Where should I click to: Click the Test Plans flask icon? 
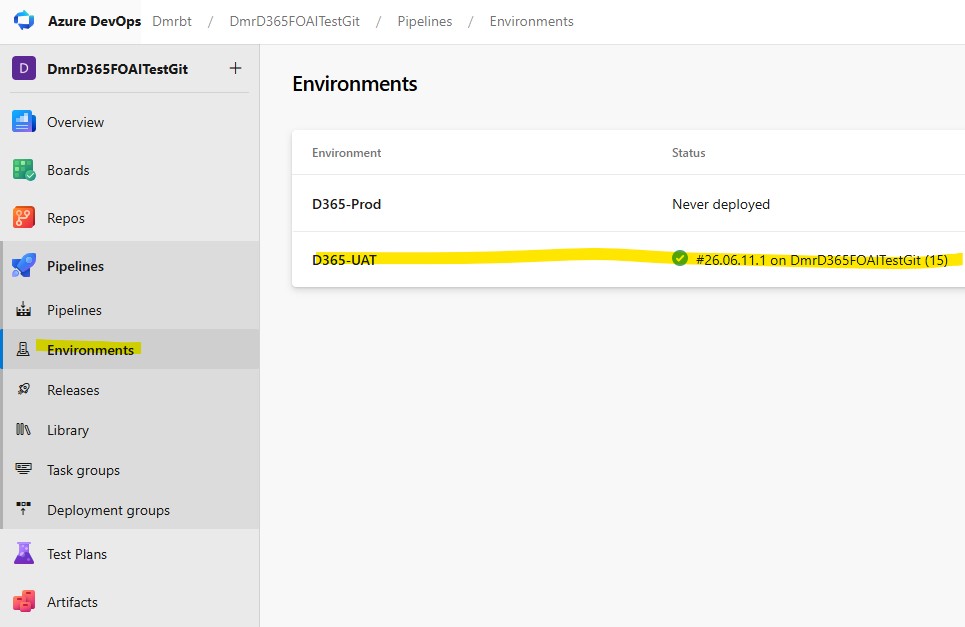pyautogui.click(x=23, y=554)
